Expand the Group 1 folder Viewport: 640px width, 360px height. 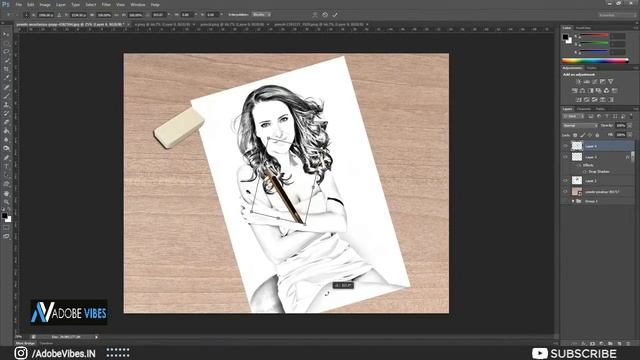(573, 201)
